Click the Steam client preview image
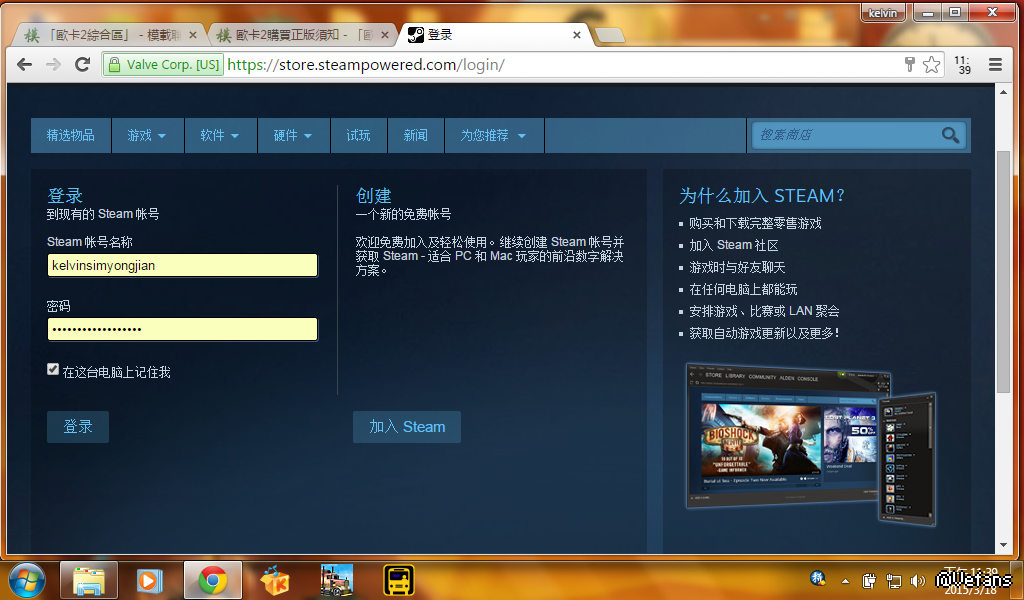 [811, 444]
